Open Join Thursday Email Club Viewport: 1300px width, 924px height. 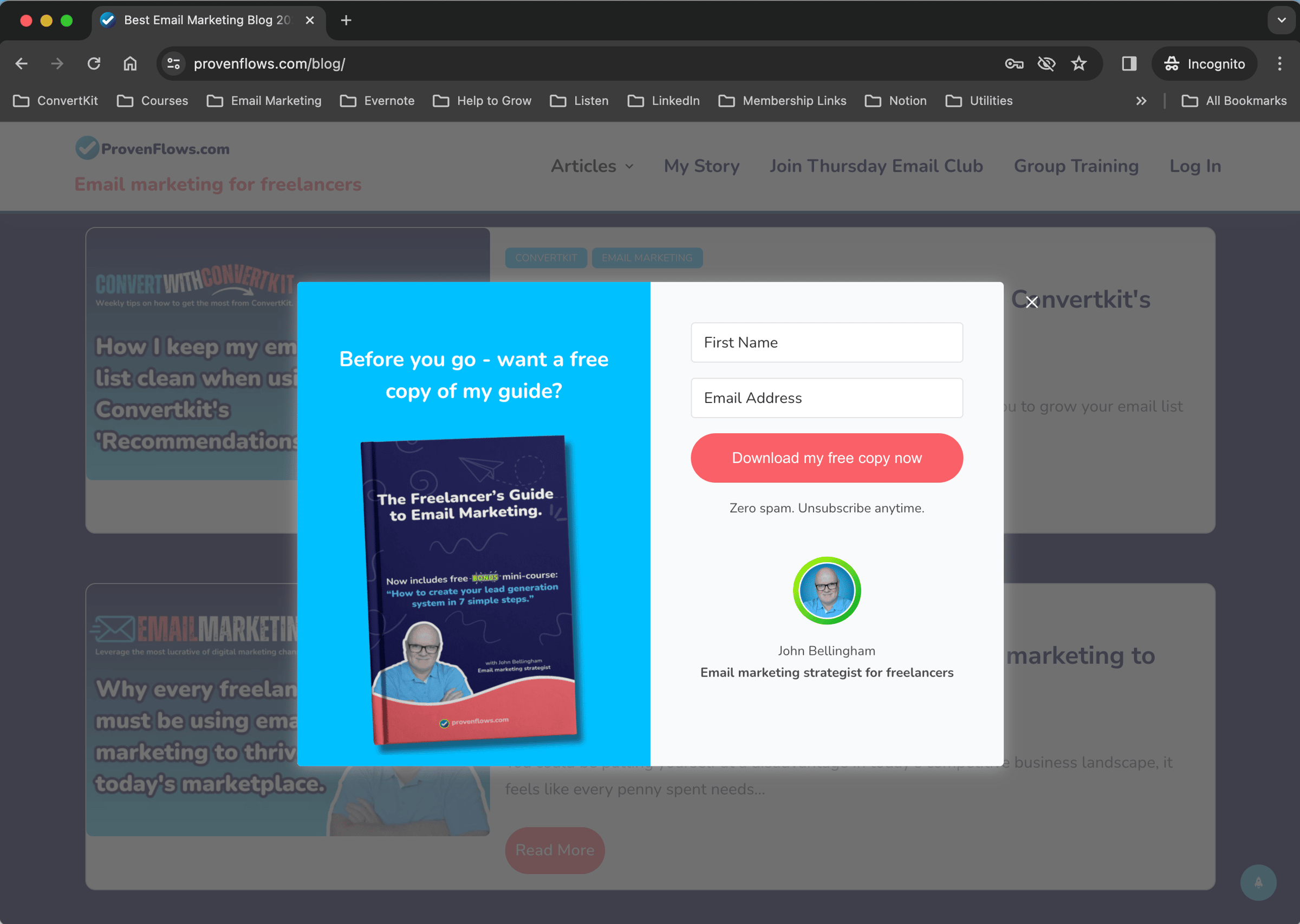tap(876, 166)
